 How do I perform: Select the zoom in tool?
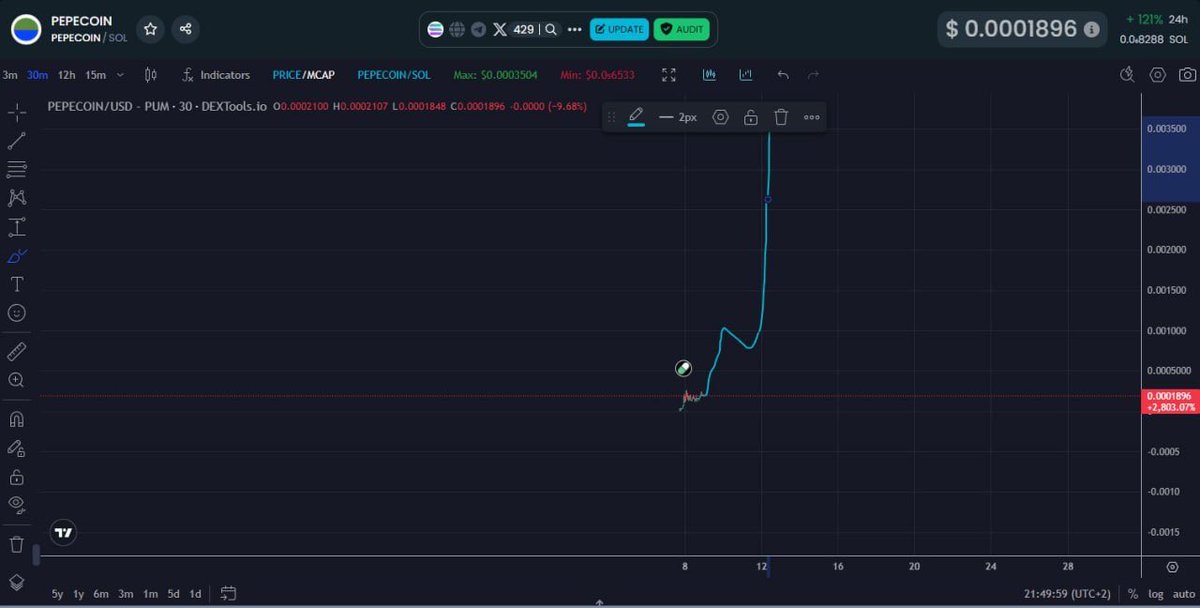coord(17,380)
